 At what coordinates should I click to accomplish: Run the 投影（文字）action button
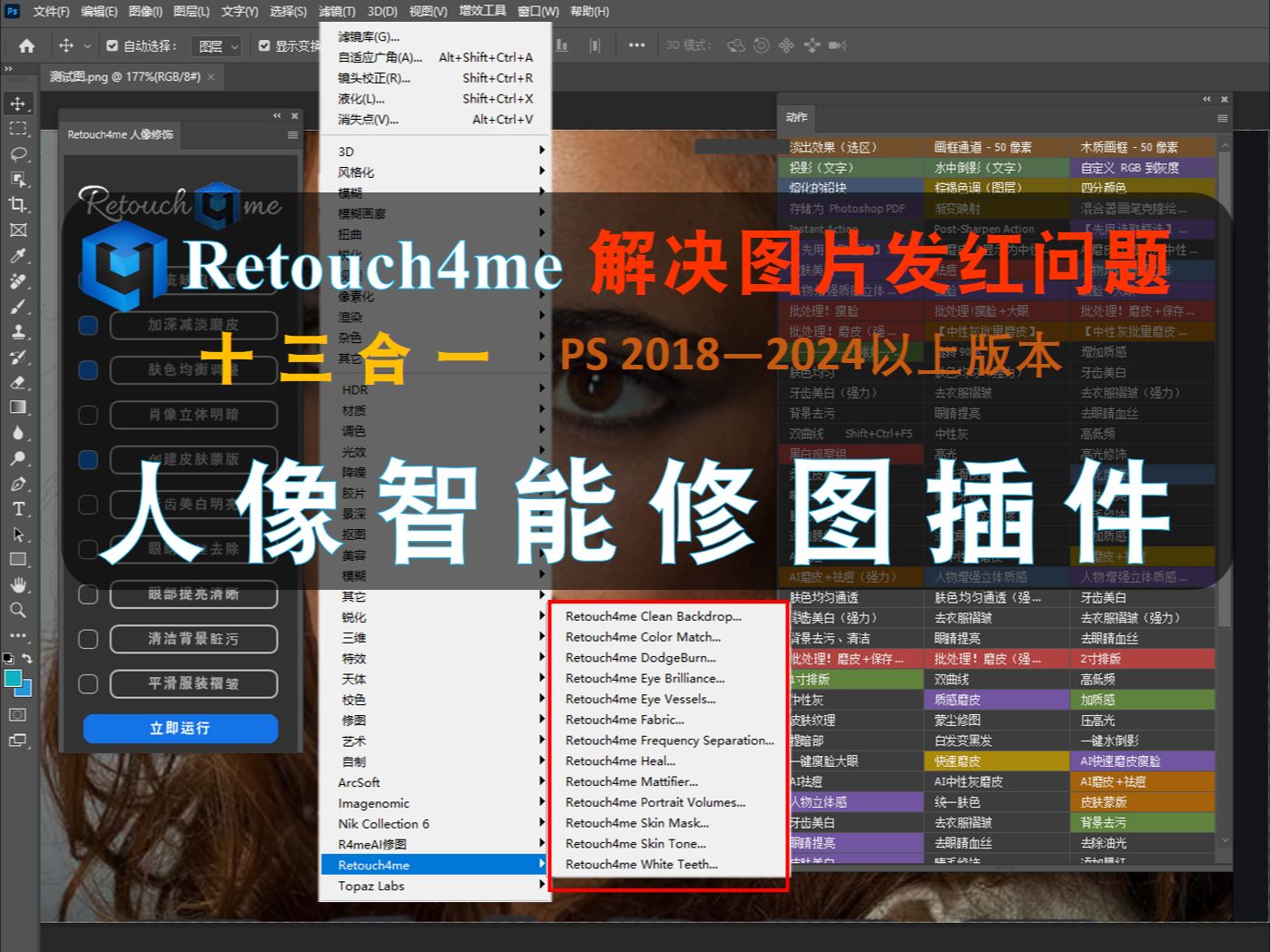coord(851,168)
